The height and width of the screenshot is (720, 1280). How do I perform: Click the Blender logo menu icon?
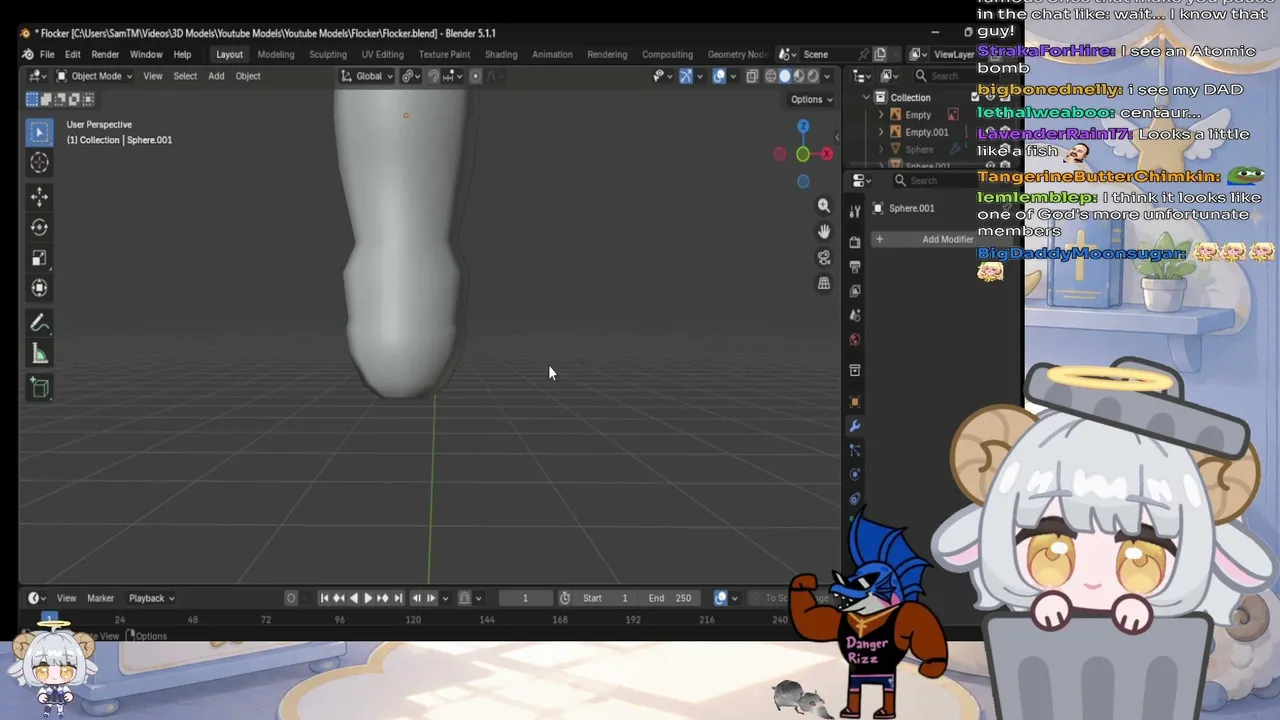pyautogui.click(x=27, y=54)
